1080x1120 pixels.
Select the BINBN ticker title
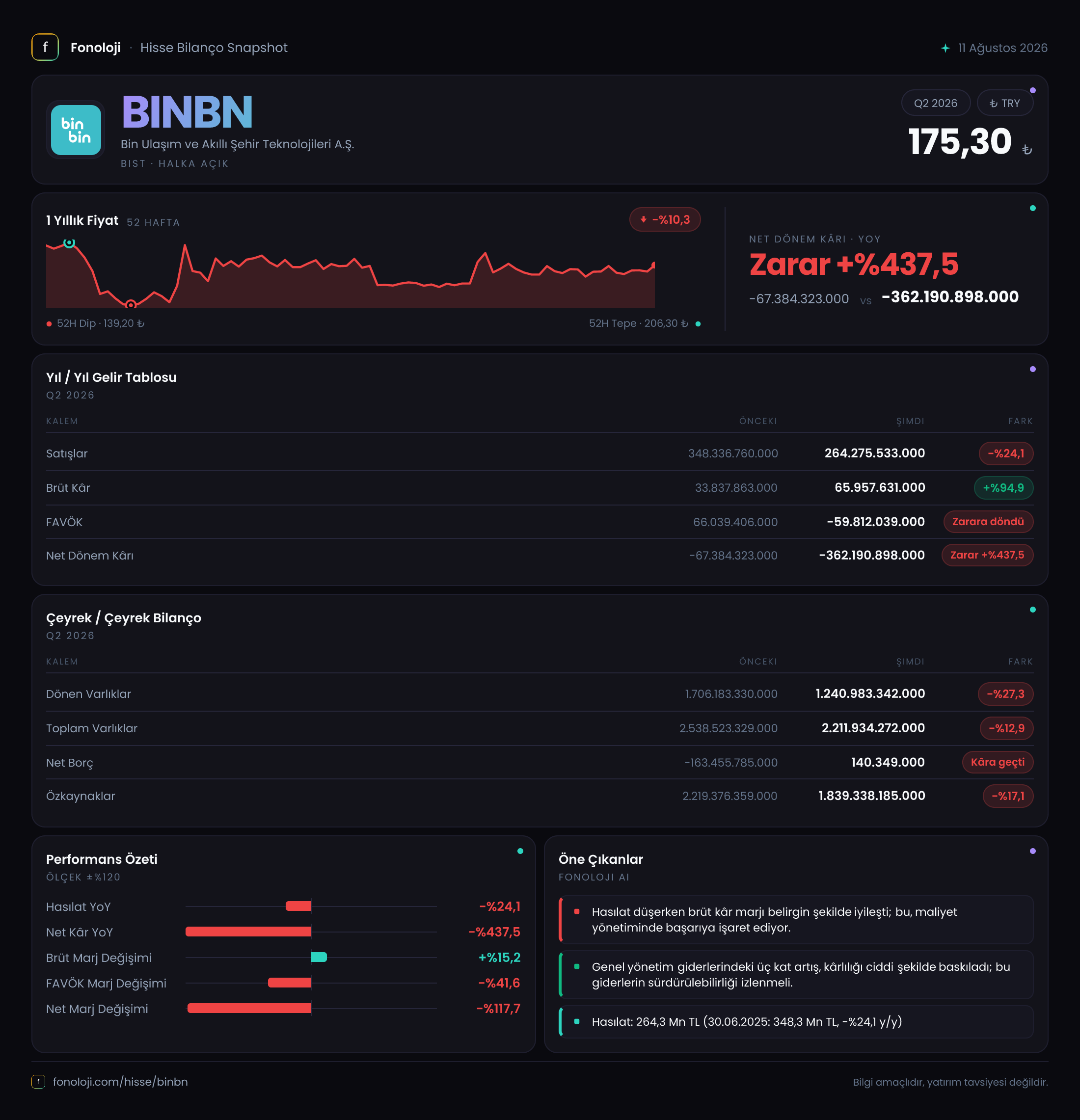pyautogui.click(x=187, y=112)
